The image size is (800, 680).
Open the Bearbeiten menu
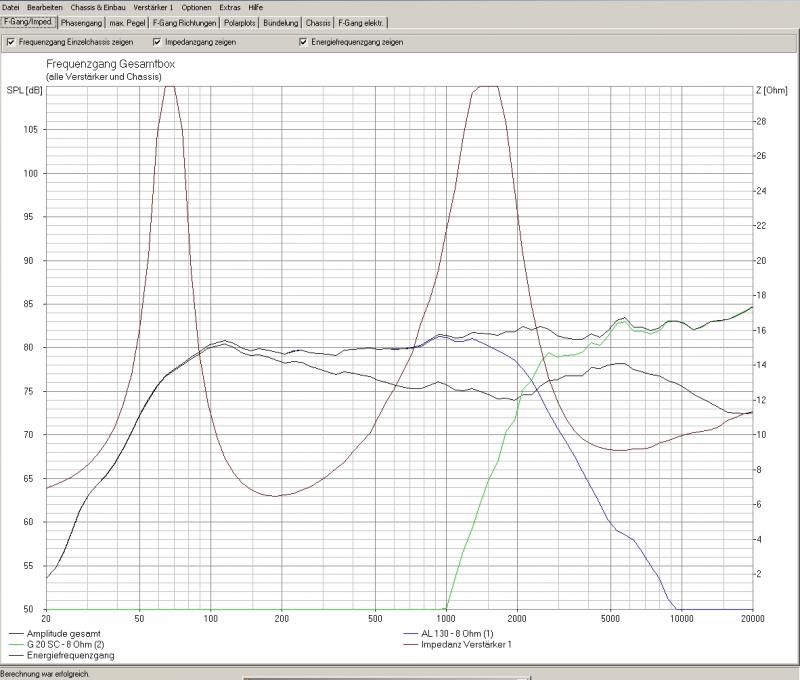click(45, 7)
